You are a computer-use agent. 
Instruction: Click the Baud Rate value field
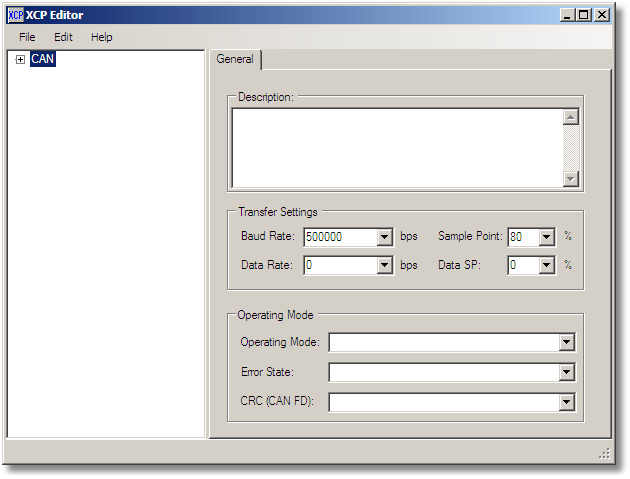[x=339, y=238]
